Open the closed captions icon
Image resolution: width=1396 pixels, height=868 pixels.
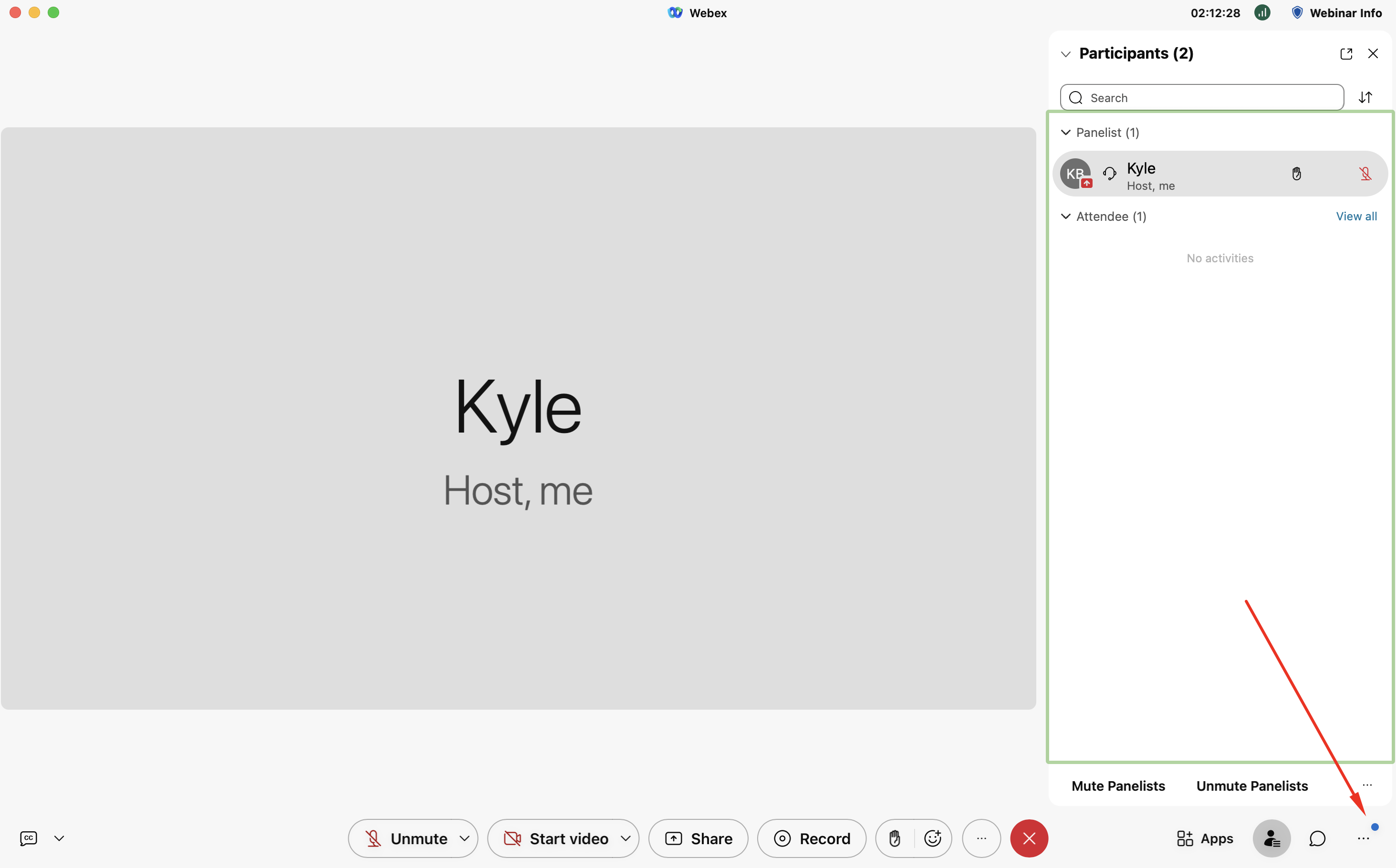click(29, 838)
